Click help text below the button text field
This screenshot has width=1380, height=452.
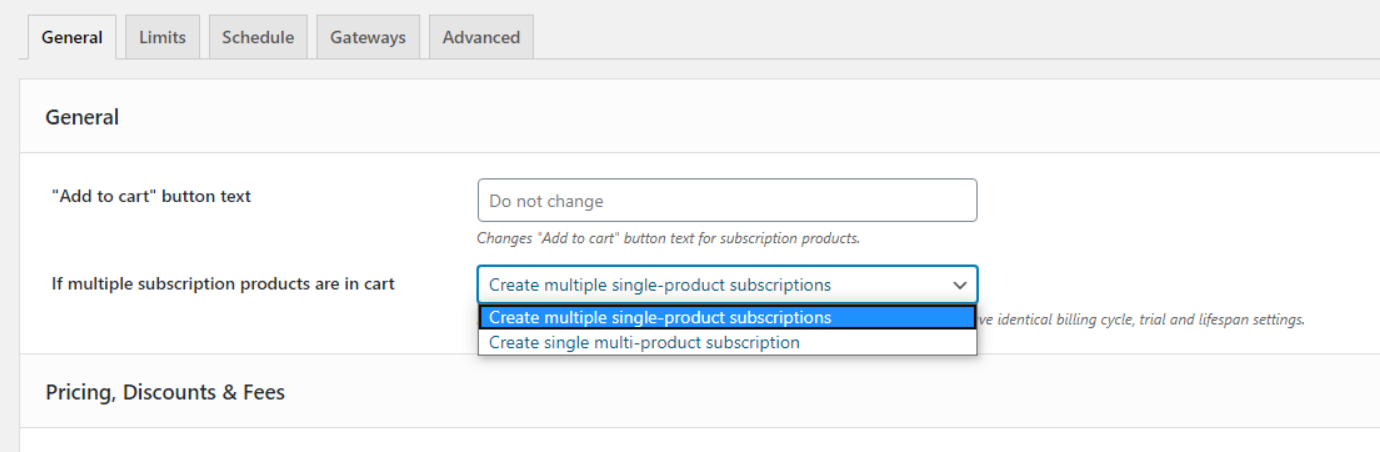(x=668, y=238)
